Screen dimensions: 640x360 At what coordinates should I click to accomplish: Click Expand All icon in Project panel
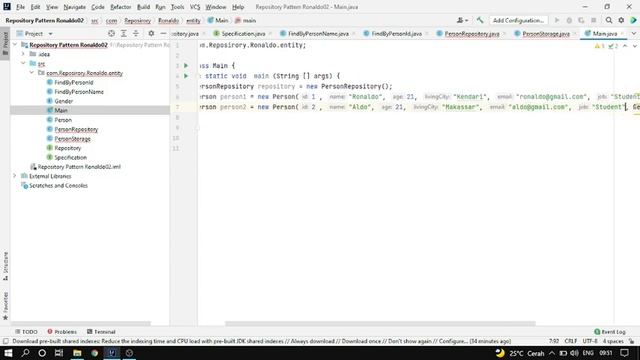124,33
